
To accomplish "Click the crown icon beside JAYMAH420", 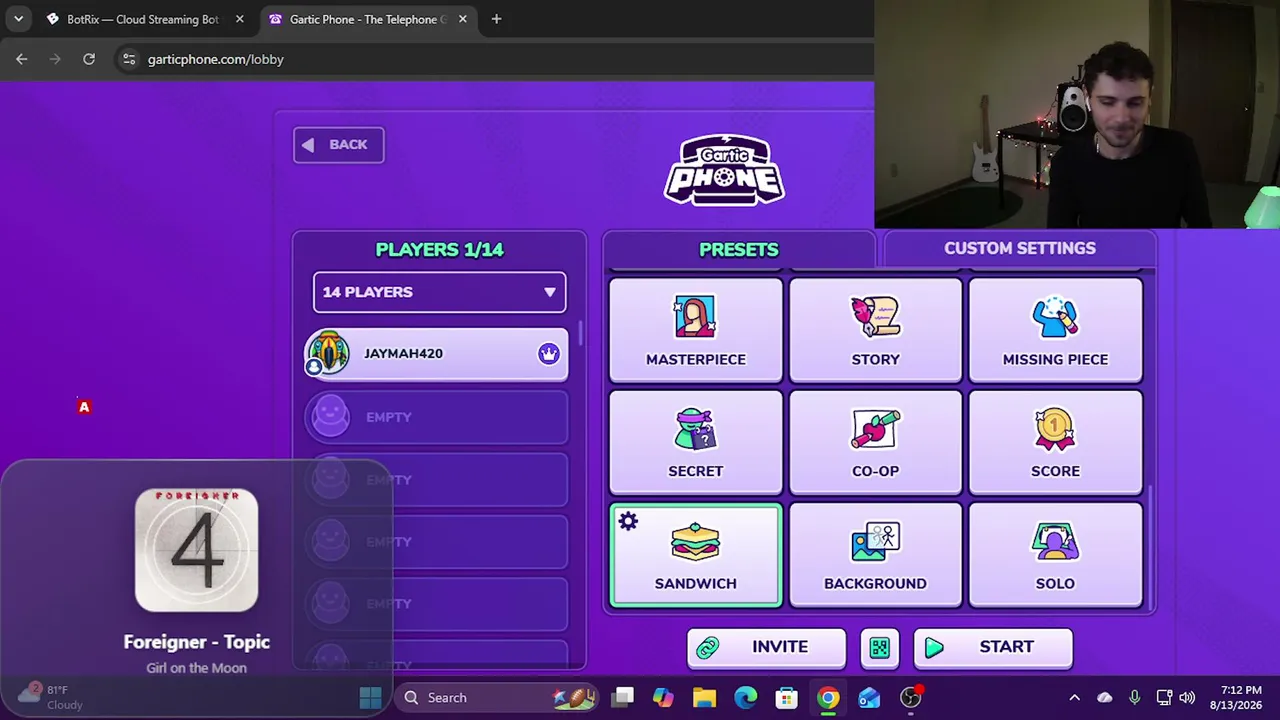I will 548,354.
